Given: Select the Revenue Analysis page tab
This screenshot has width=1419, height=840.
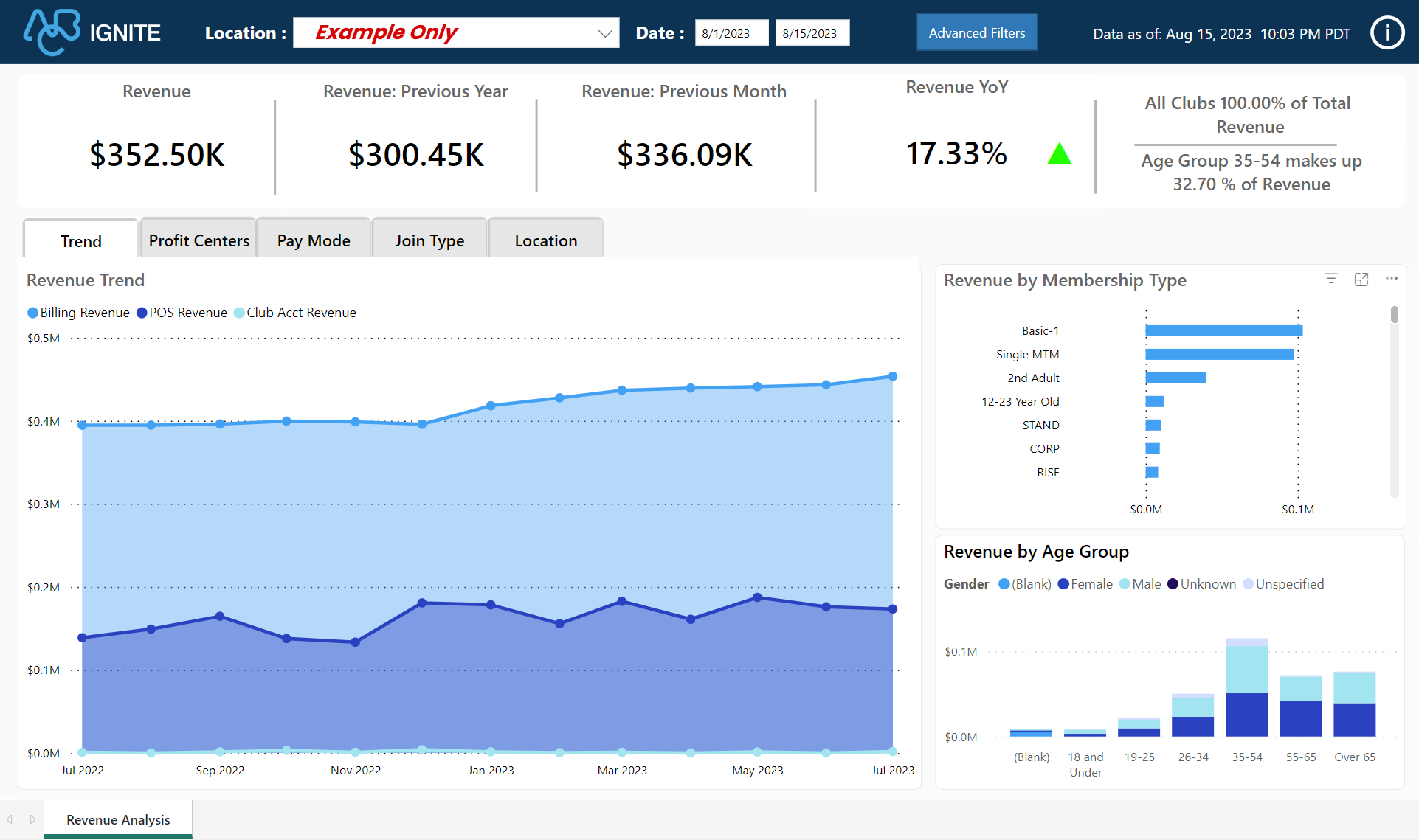Looking at the screenshot, I should (118, 819).
